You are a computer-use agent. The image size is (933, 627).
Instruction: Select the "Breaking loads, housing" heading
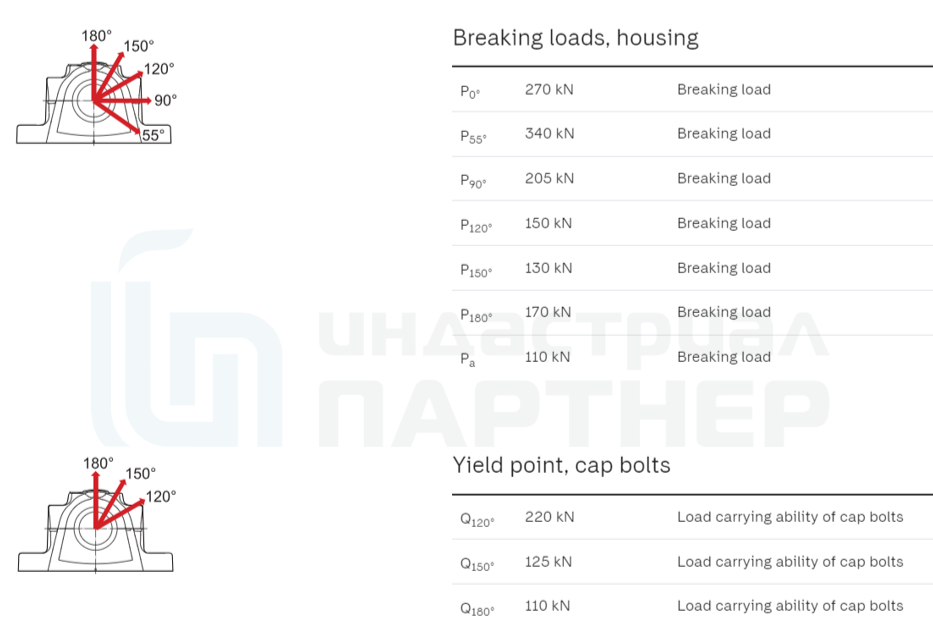[x=575, y=38]
